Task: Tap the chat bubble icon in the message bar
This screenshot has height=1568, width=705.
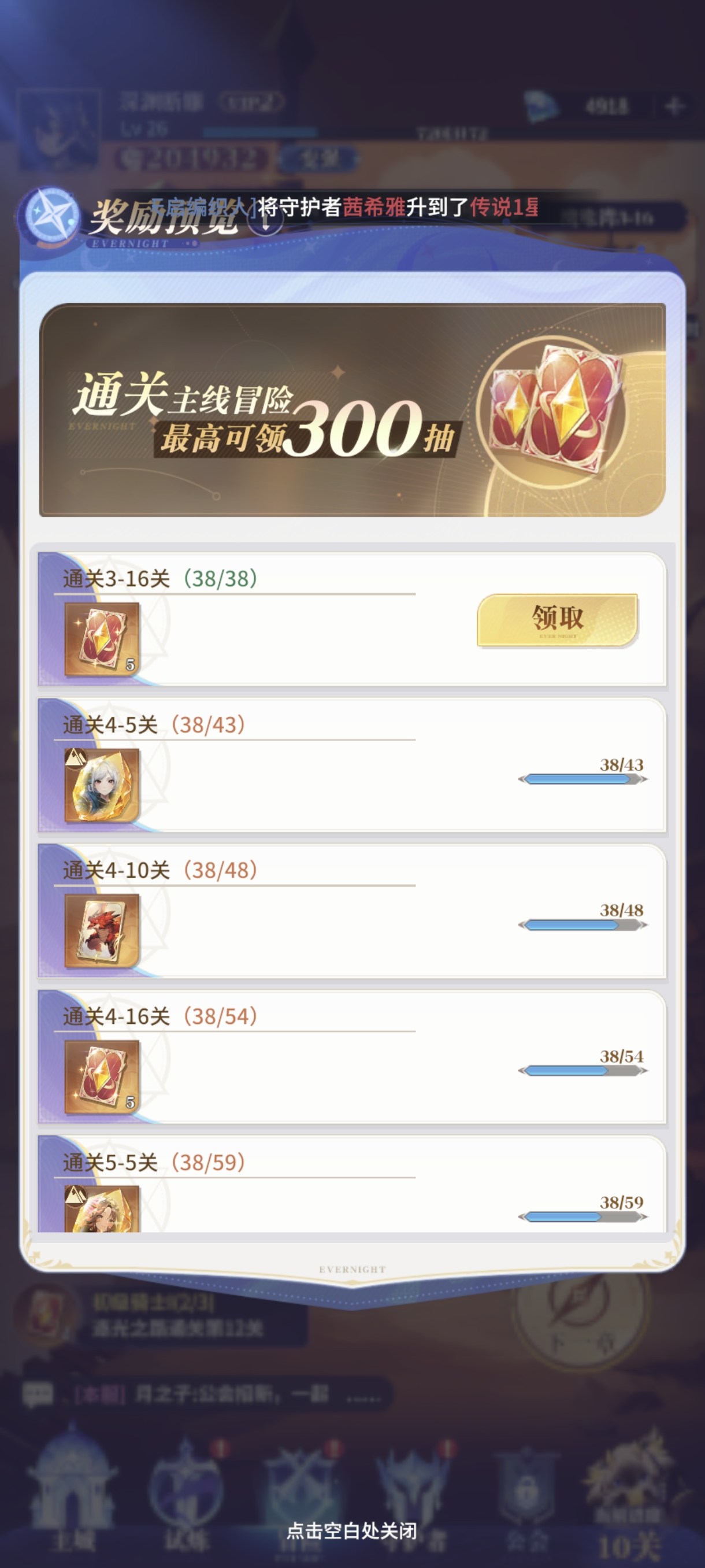Action: (x=38, y=1394)
